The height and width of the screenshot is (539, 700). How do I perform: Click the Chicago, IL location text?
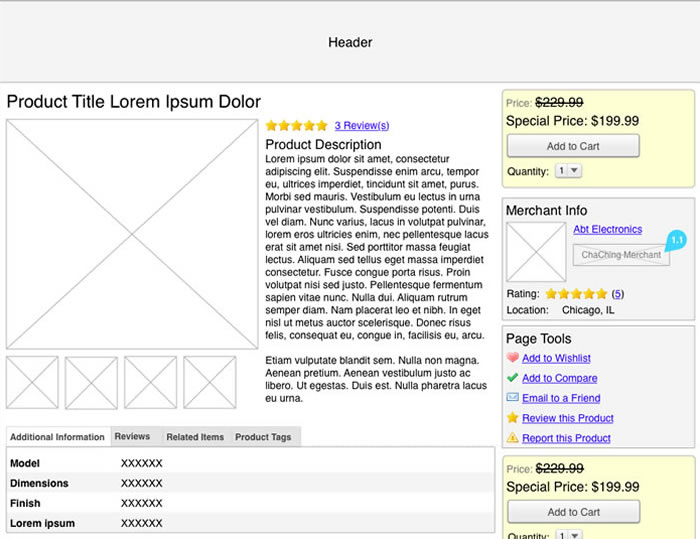point(588,310)
